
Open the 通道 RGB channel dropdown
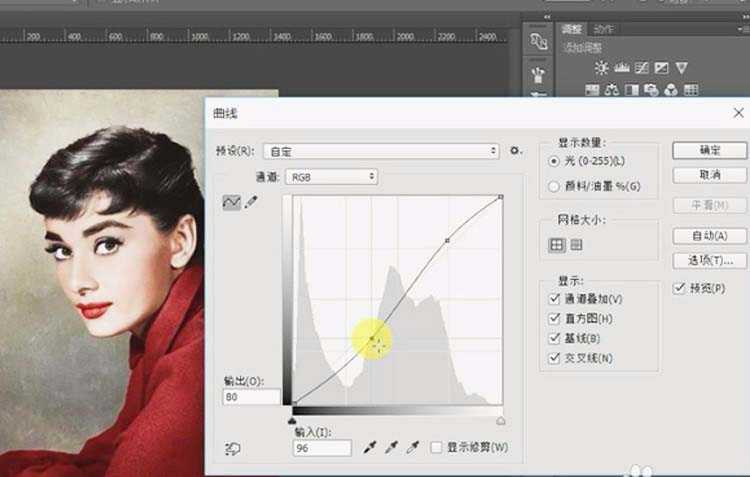pyautogui.click(x=331, y=177)
